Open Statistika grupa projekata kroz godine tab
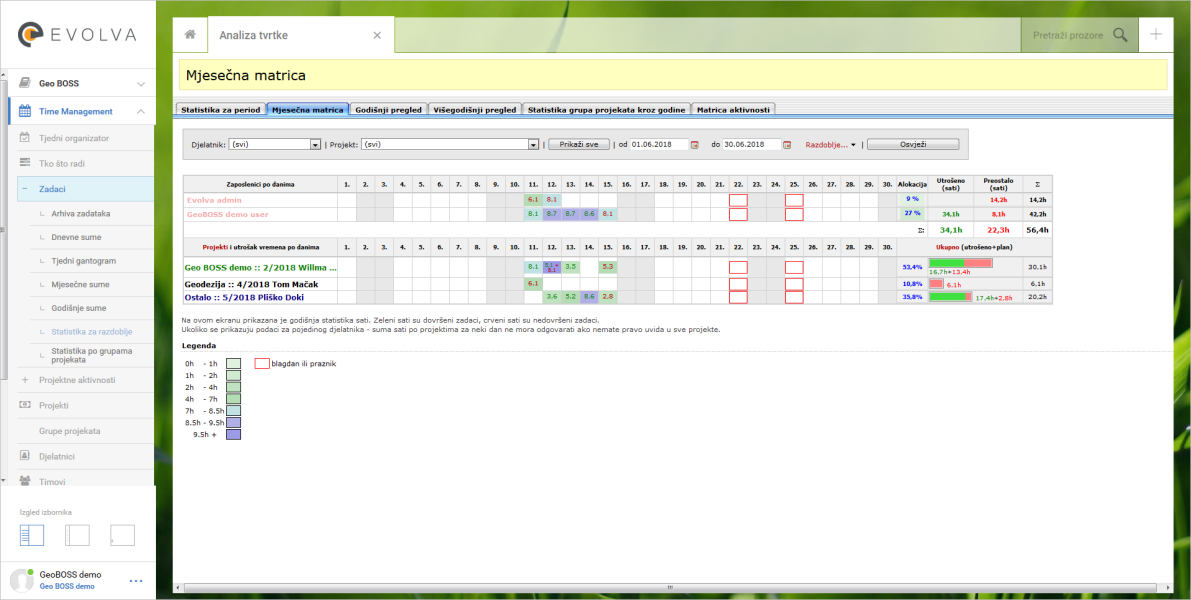This screenshot has height=600, width=1191. tap(606, 109)
